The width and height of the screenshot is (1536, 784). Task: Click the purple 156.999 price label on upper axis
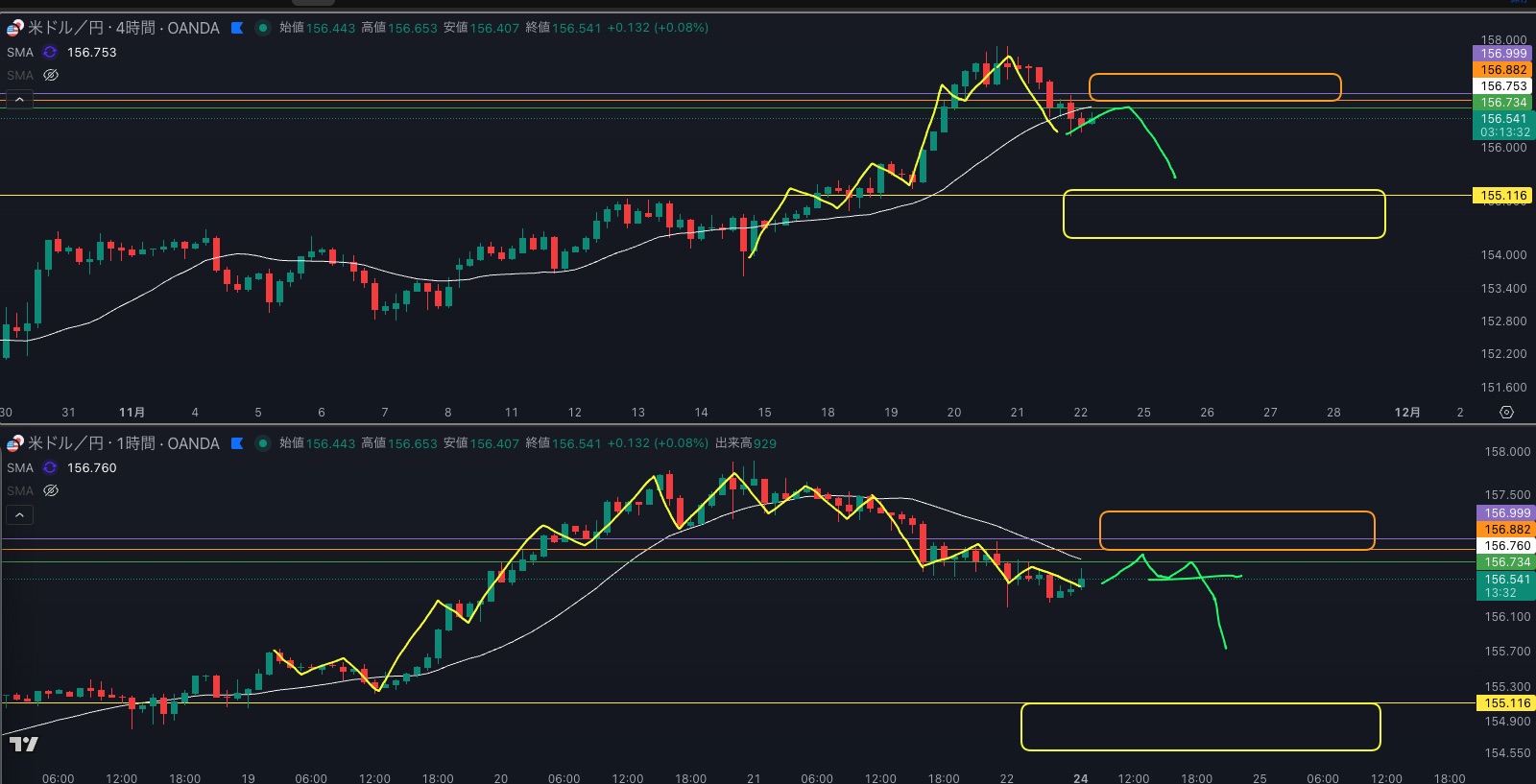point(1502,54)
